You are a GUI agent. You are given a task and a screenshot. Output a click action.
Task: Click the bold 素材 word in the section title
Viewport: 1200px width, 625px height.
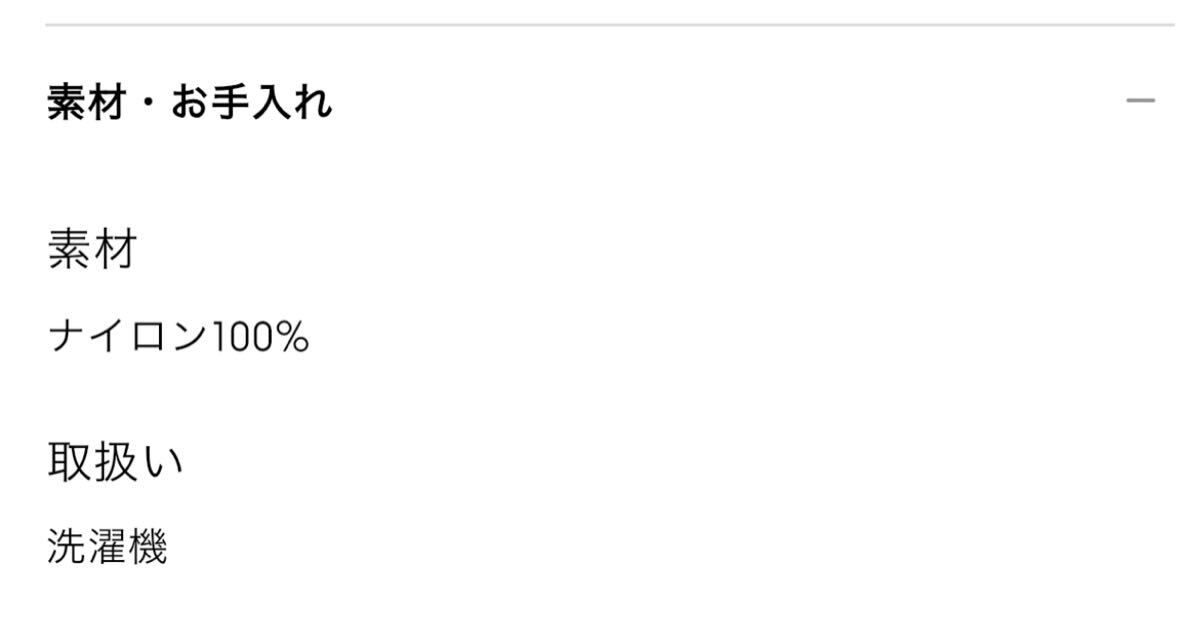pos(86,102)
